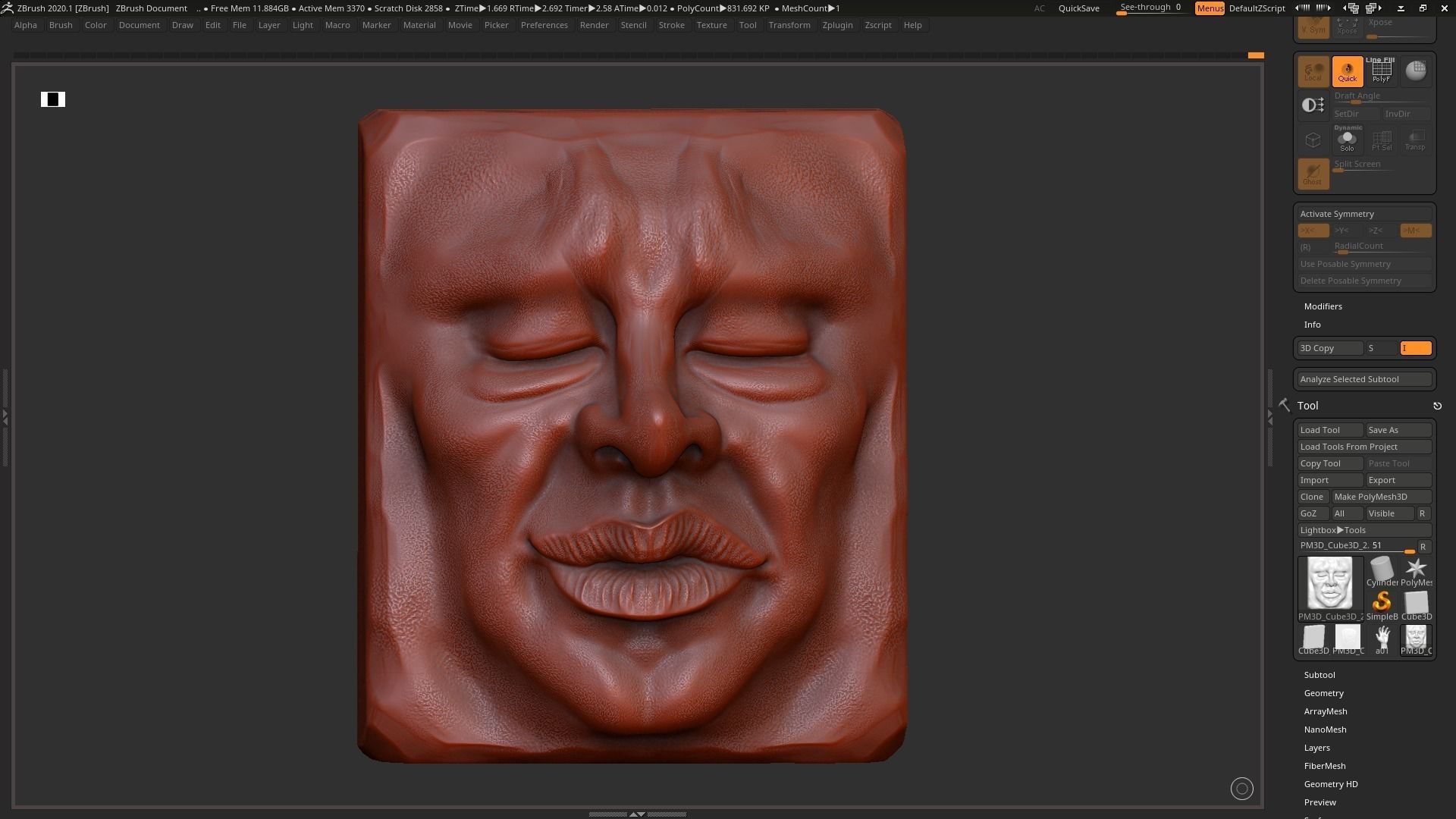Click the Tool palette hammer icon
The height and width of the screenshot is (819, 1456).
click(1284, 406)
